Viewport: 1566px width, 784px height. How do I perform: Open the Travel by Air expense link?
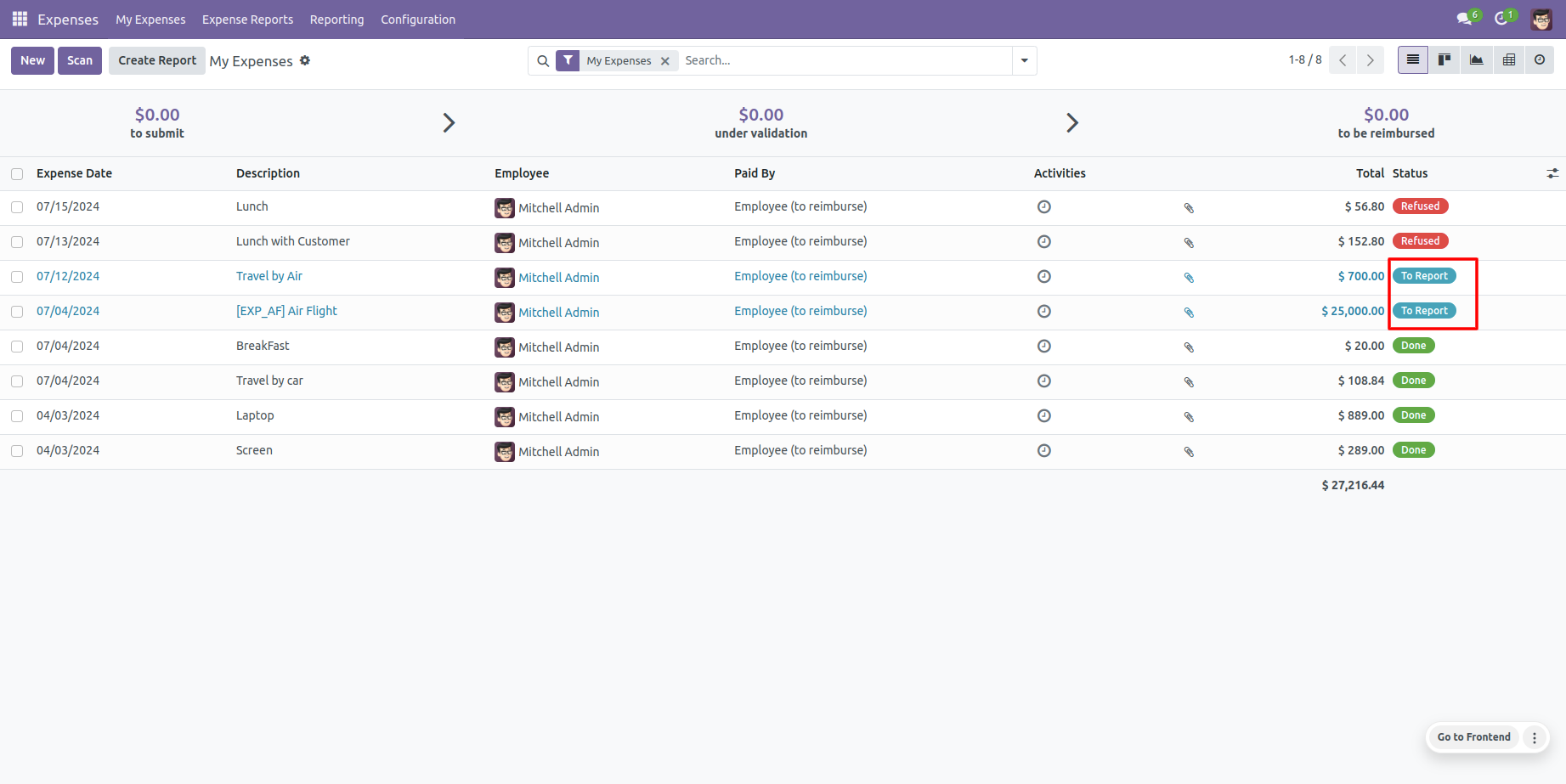point(269,276)
